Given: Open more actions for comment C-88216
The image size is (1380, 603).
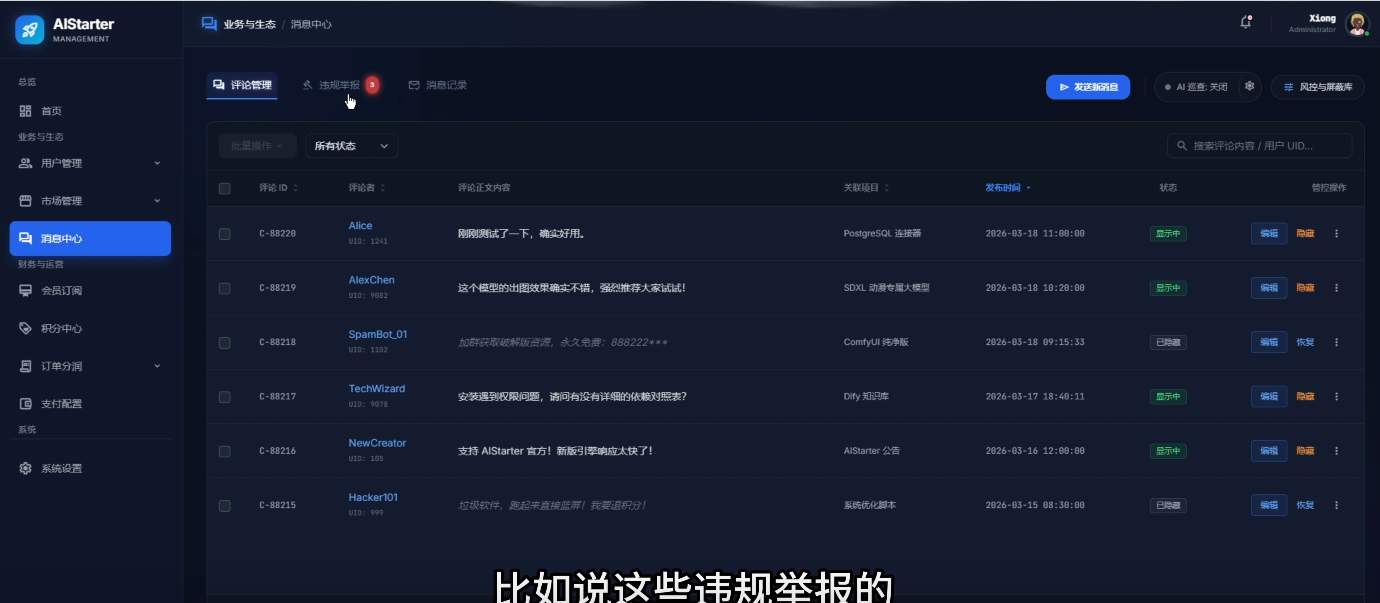Looking at the screenshot, I should [1336, 451].
